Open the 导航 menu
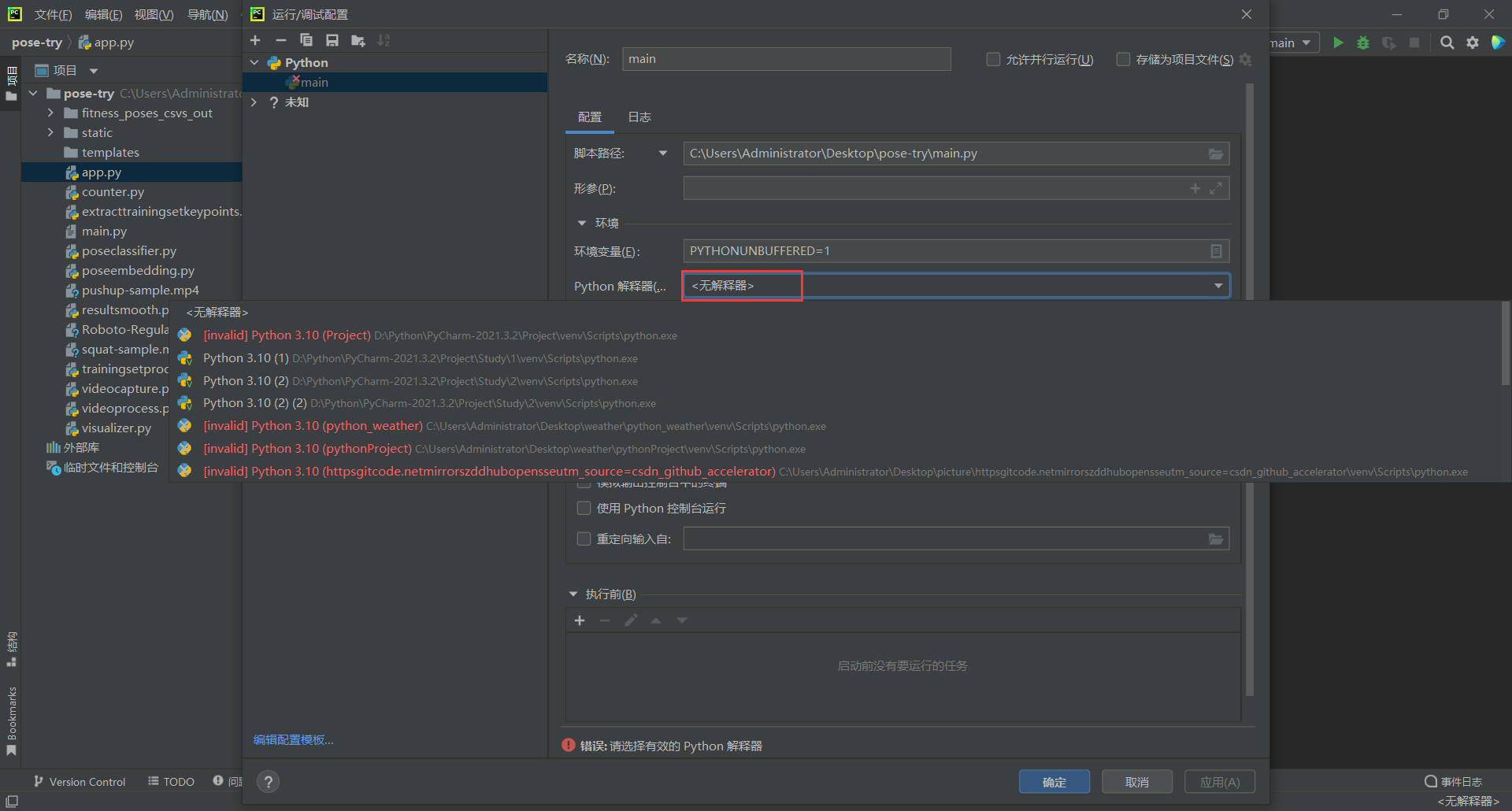The height and width of the screenshot is (811, 1512). coord(207,15)
